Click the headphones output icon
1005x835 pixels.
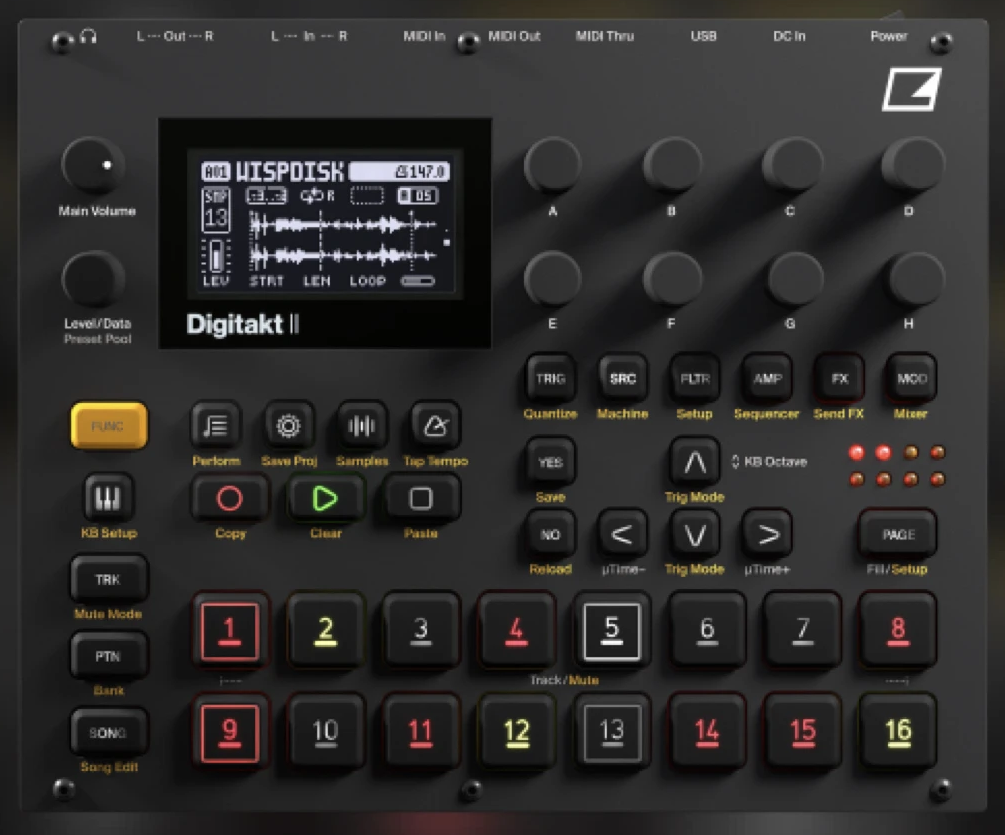coord(88,37)
